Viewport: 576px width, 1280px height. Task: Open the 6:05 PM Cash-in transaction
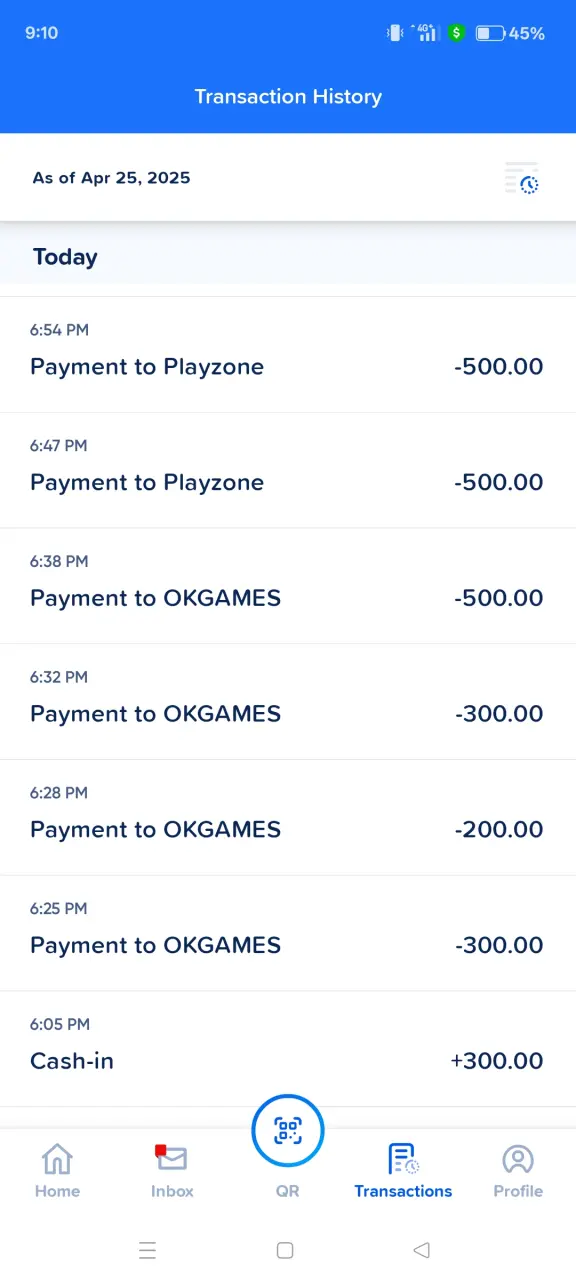click(x=288, y=1050)
